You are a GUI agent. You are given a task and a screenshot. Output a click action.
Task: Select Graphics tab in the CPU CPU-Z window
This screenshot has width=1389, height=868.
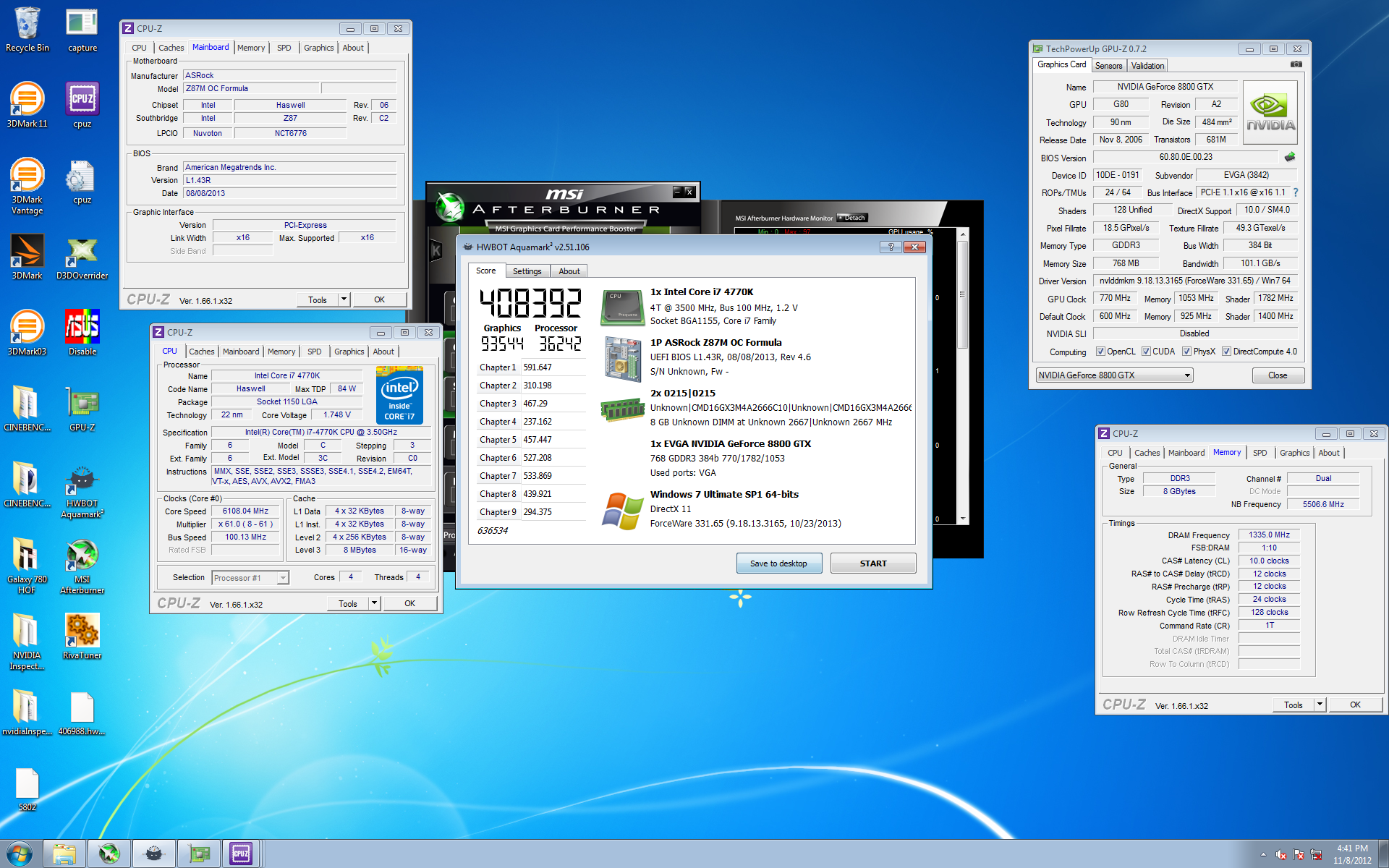coord(349,352)
